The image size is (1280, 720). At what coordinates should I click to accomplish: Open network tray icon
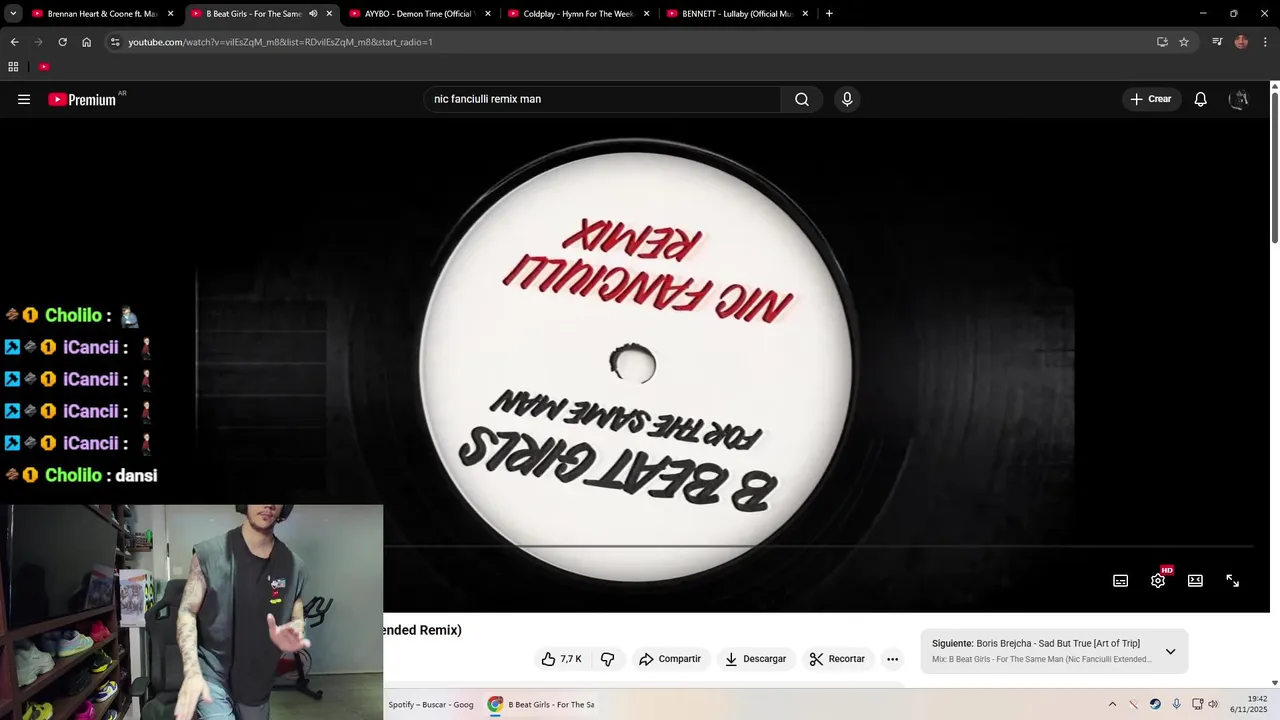point(1197,705)
